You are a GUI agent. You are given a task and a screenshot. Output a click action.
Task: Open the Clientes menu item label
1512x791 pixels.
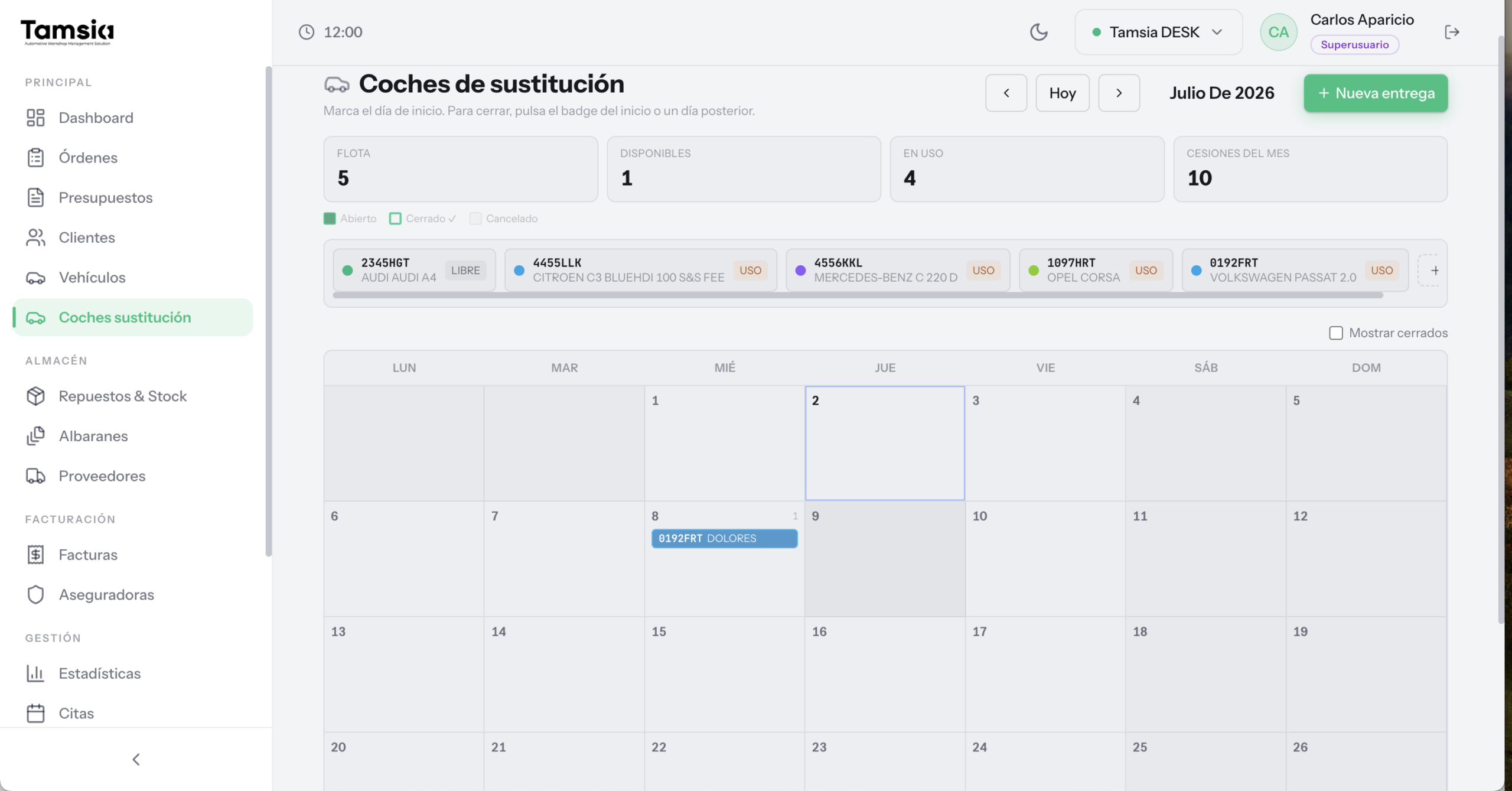[x=87, y=237]
